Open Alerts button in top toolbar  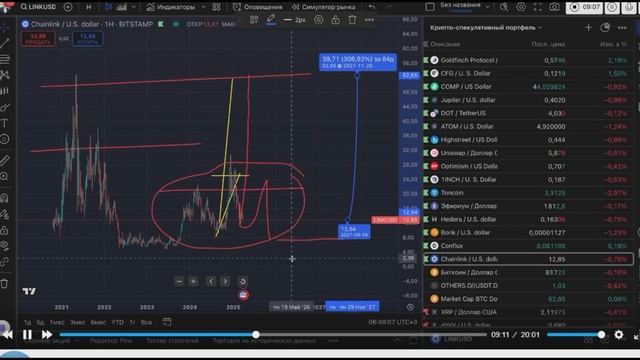[257, 7]
